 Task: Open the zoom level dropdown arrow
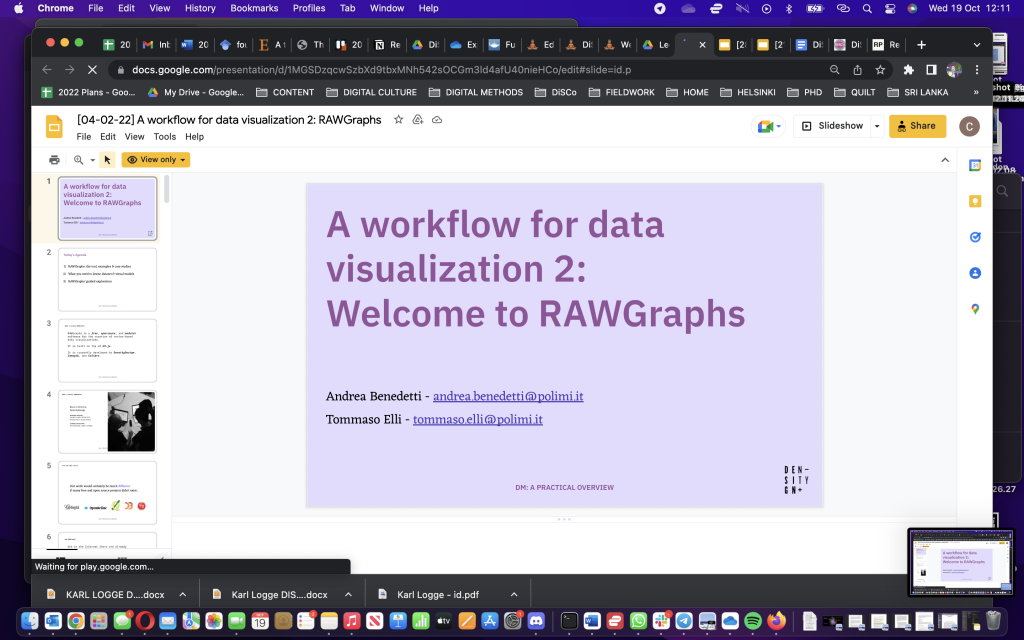[x=92, y=160]
